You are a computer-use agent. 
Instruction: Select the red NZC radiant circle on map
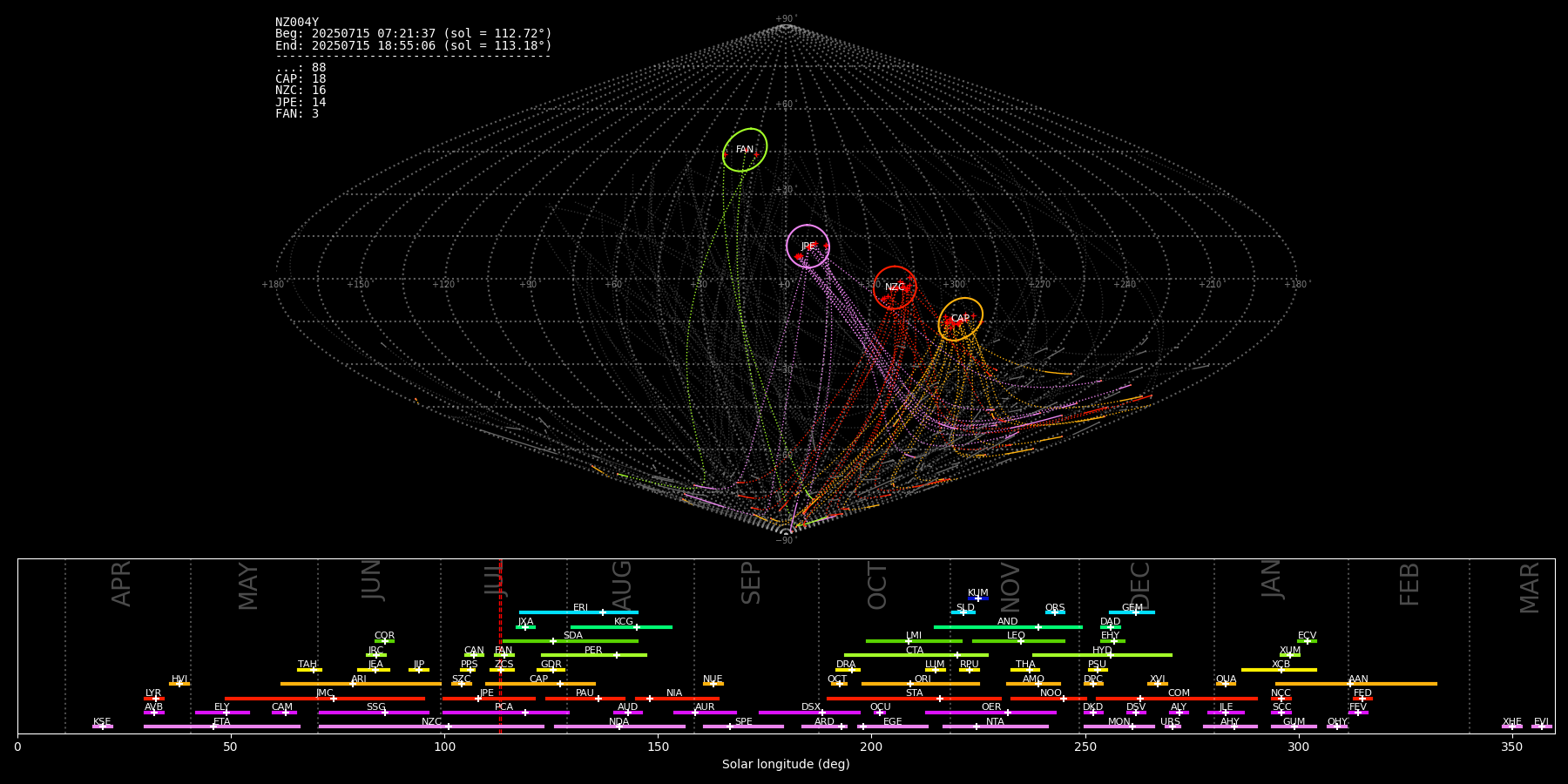[x=895, y=287]
